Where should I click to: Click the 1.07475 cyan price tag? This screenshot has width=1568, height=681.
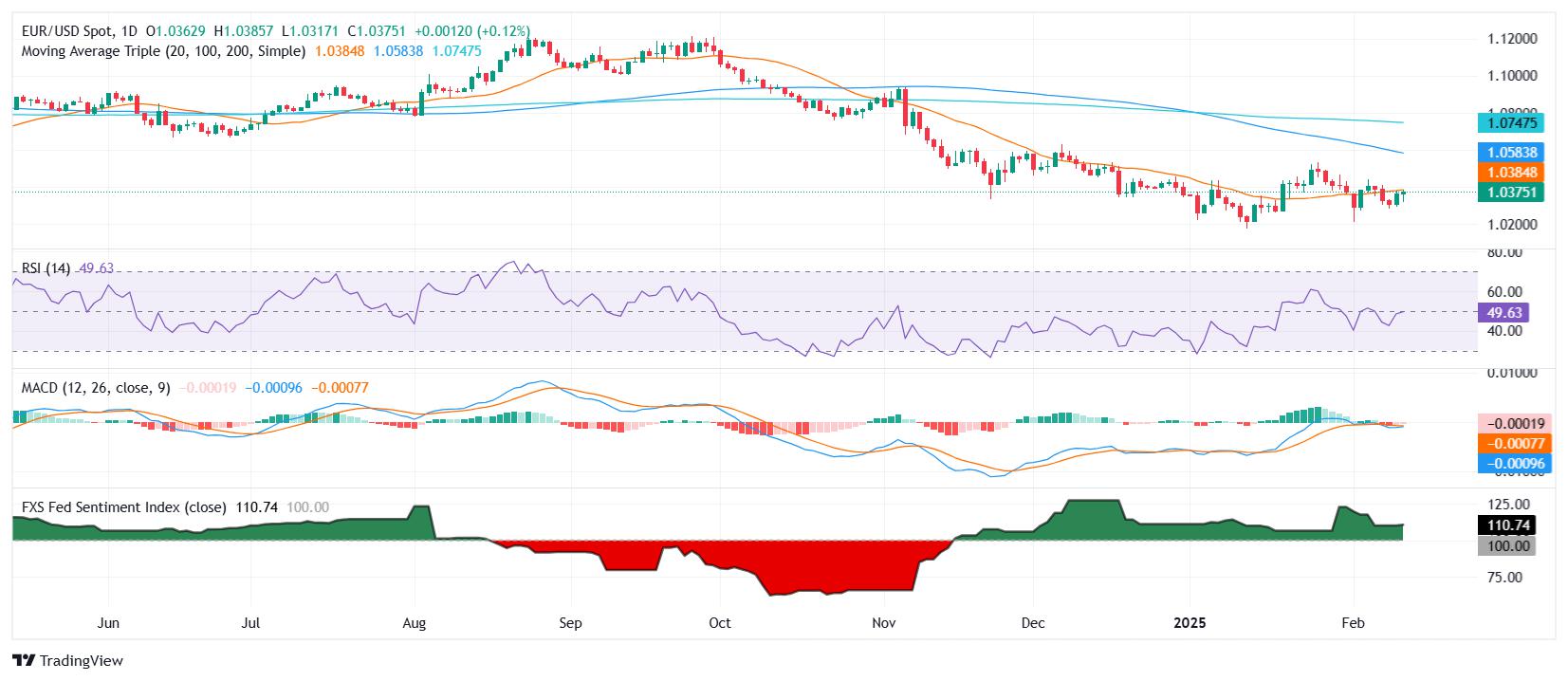(1511, 122)
